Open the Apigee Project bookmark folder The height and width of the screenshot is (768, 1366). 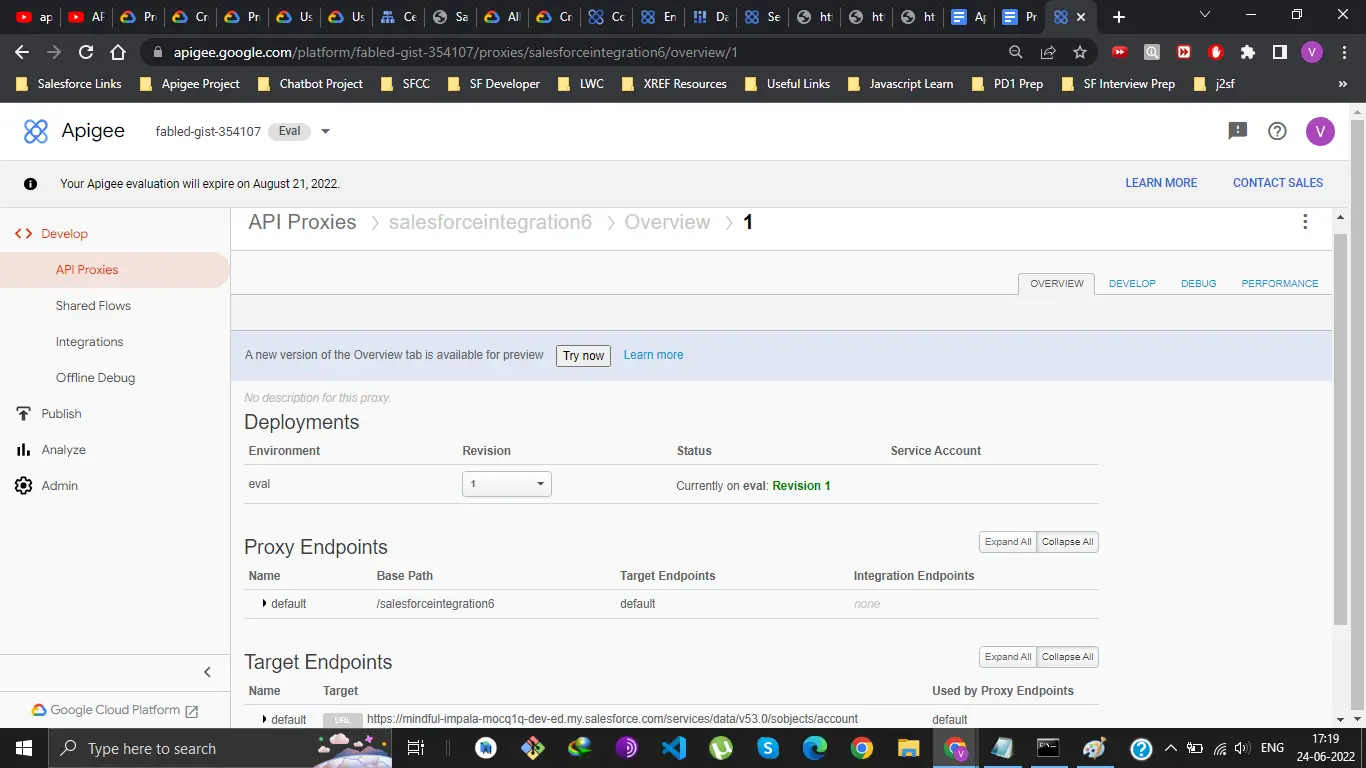pyautogui.click(x=190, y=84)
